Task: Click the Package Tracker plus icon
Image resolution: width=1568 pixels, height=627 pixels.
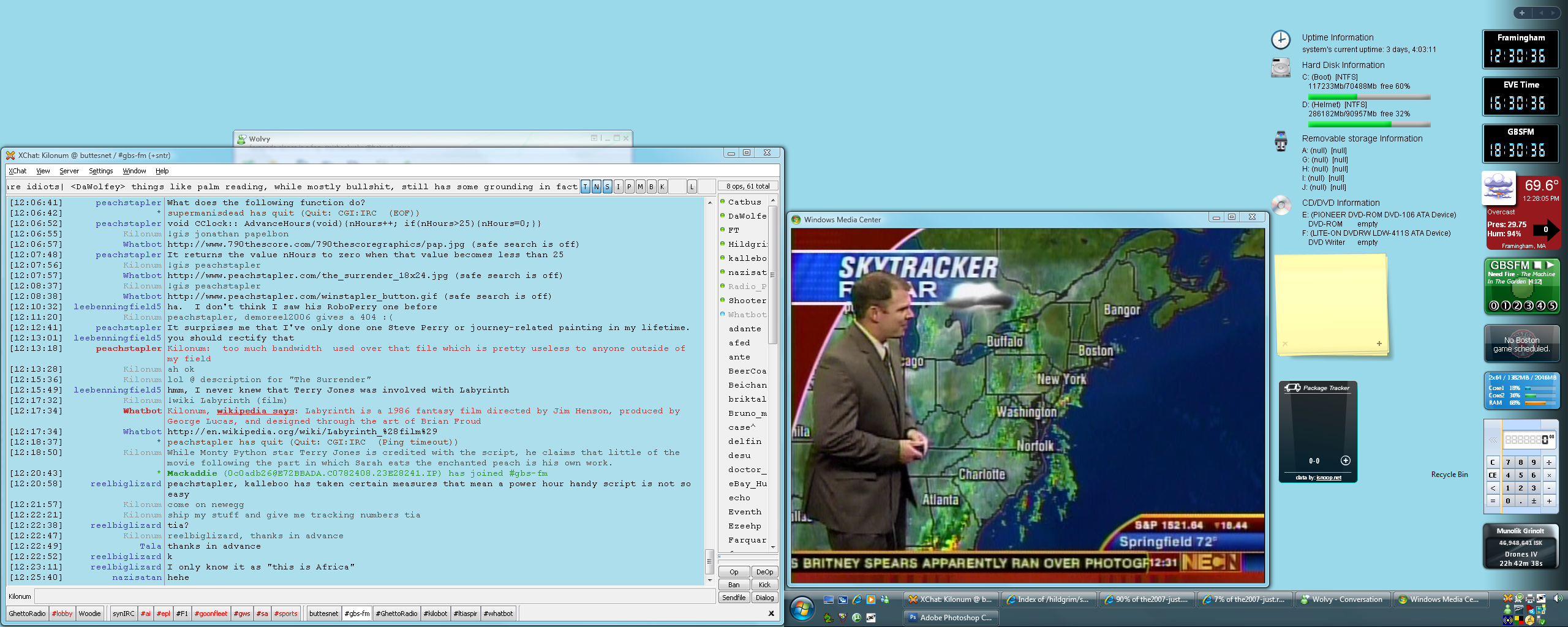Action: [x=1345, y=460]
